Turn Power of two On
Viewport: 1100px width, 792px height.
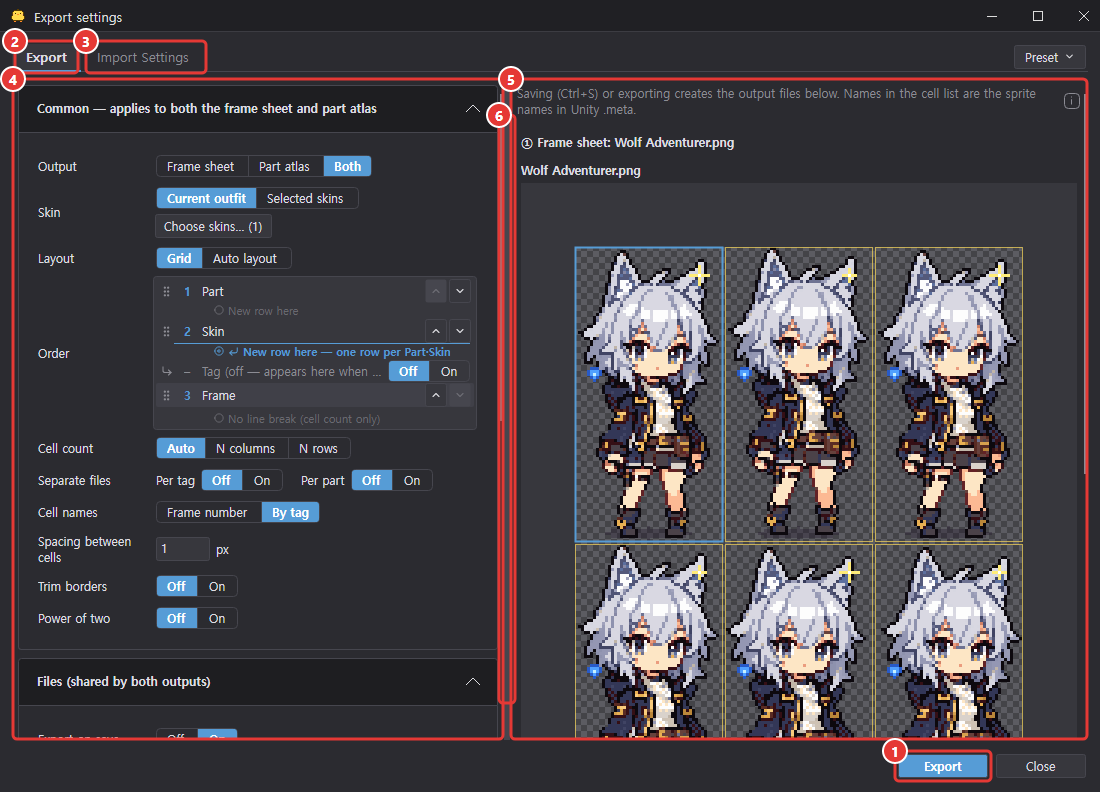pos(217,619)
